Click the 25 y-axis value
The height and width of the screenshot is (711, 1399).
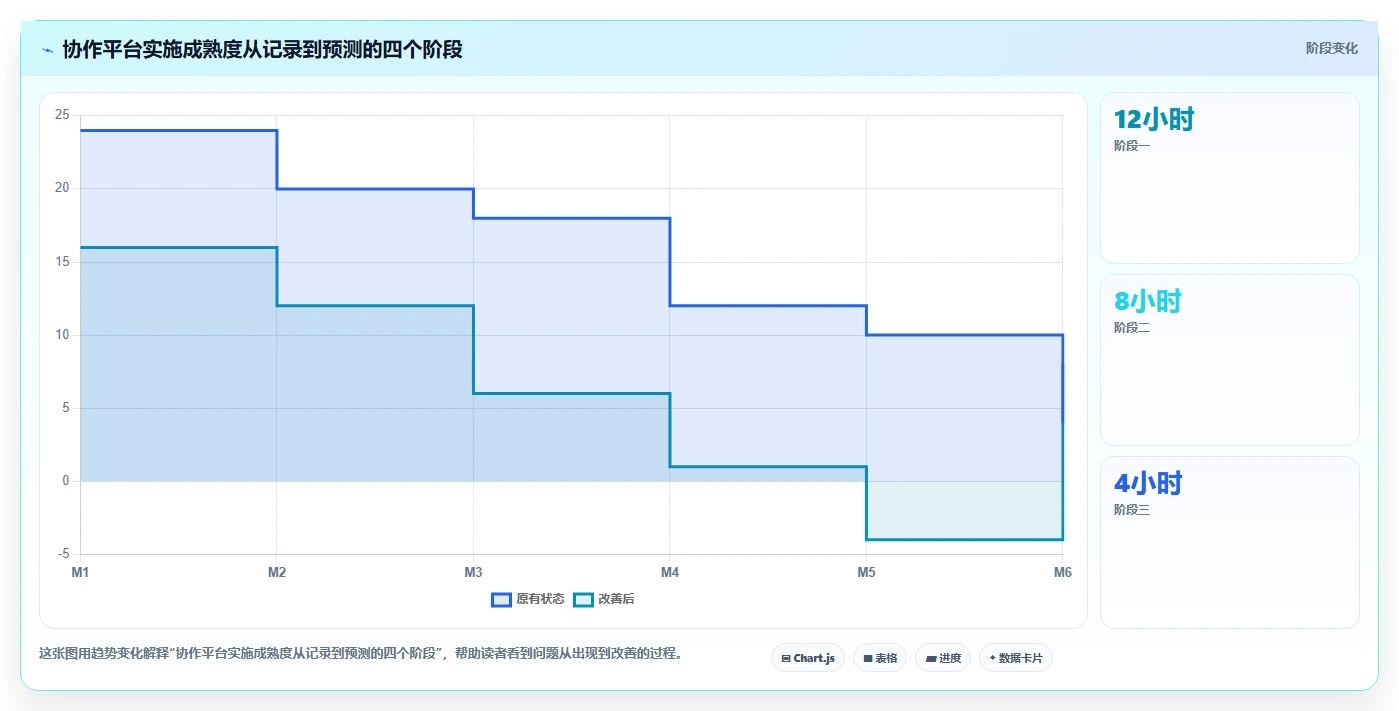pos(62,115)
